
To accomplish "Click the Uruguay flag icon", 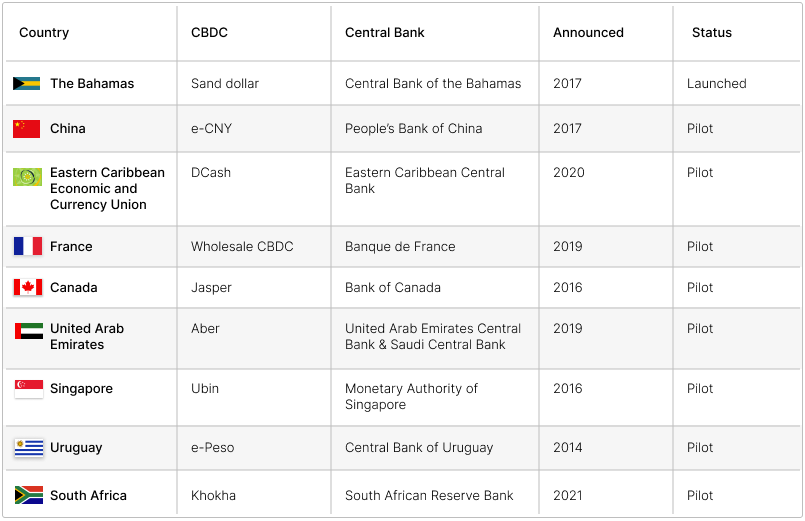I will (x=29, y=448).
